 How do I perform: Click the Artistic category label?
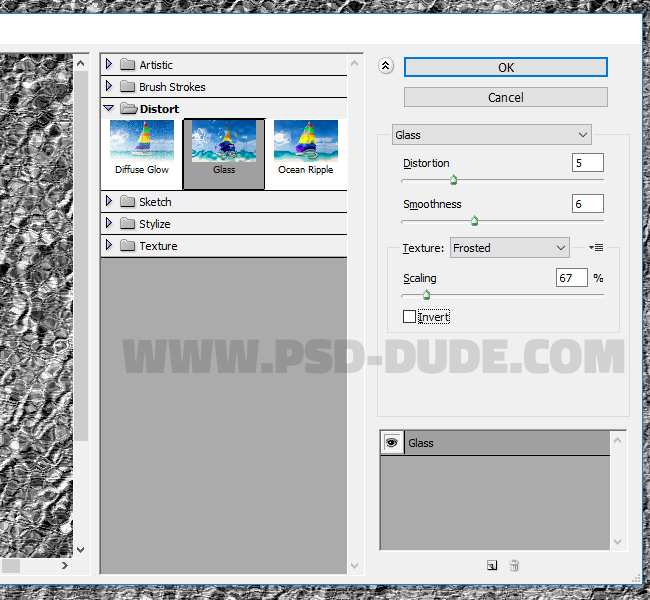[x=156, y=65]
